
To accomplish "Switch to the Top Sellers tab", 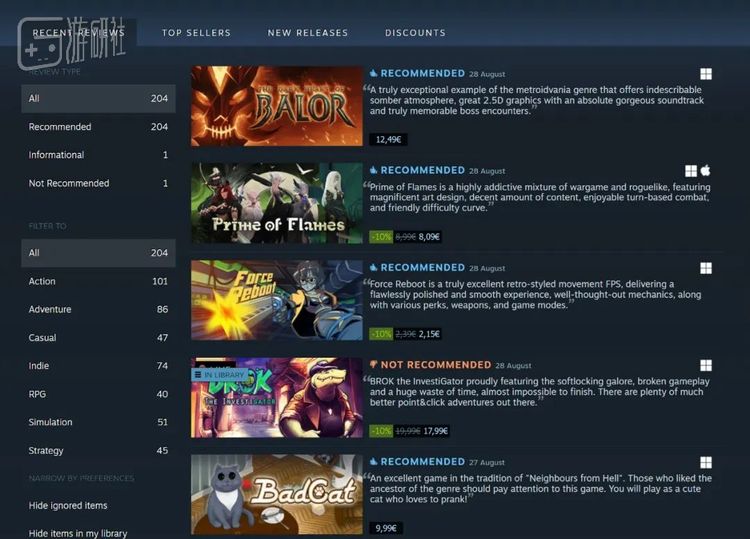I will pyautogui.click(x=196, y=33).
